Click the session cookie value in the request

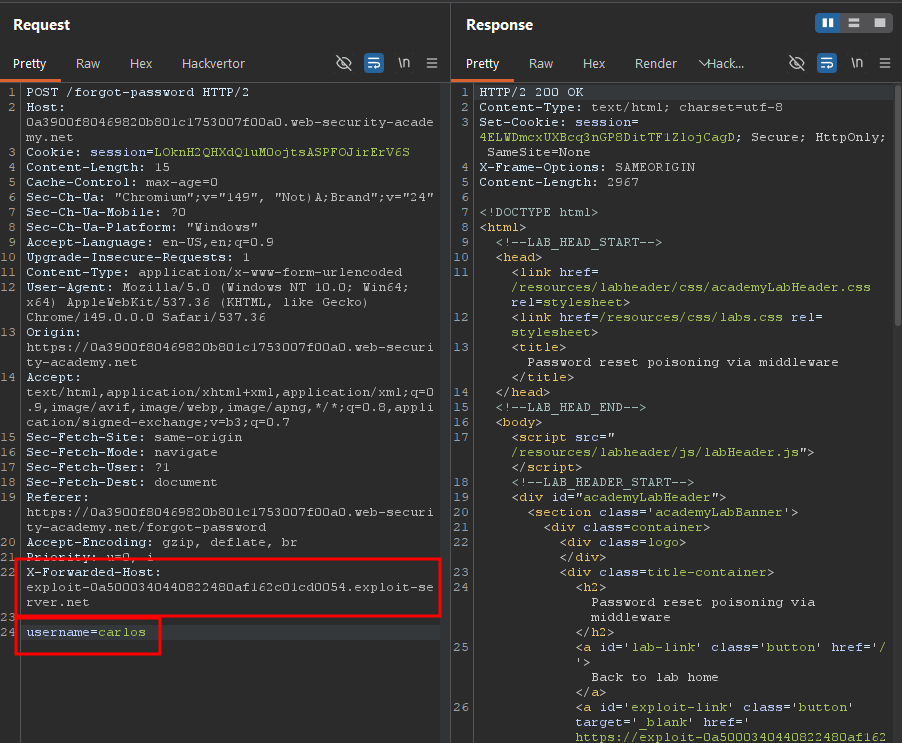point(282,152)
